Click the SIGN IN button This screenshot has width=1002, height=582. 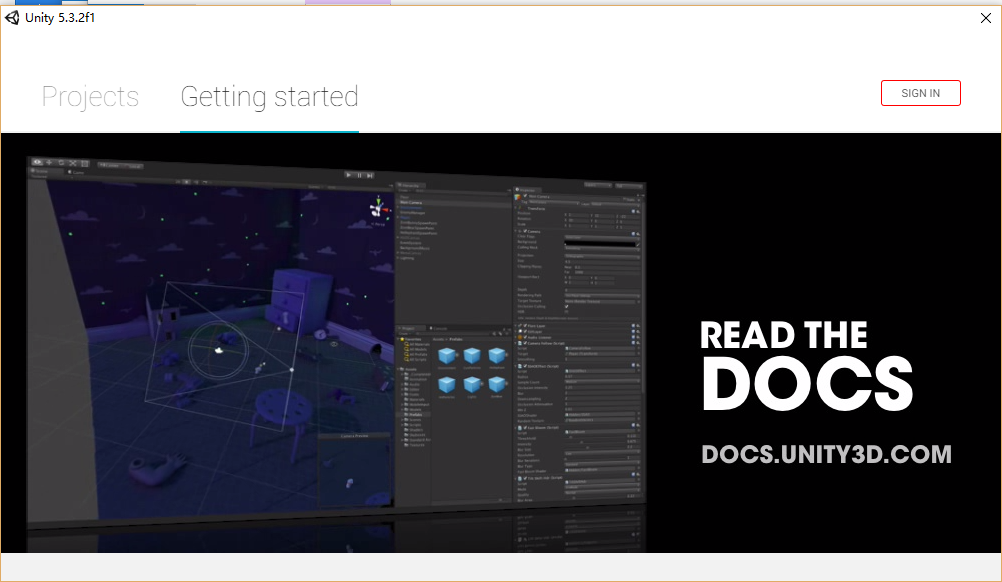[x=920, y=93]
